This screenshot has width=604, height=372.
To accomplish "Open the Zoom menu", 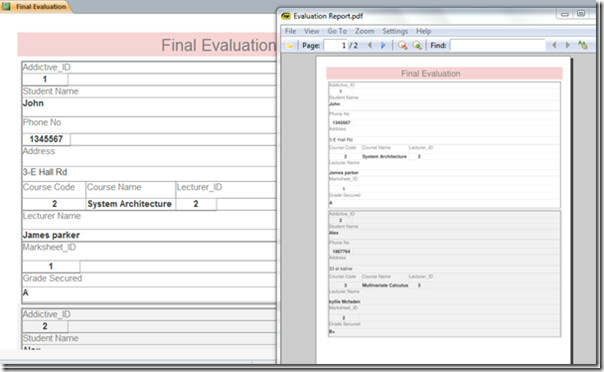I will (x=364, y=31).
